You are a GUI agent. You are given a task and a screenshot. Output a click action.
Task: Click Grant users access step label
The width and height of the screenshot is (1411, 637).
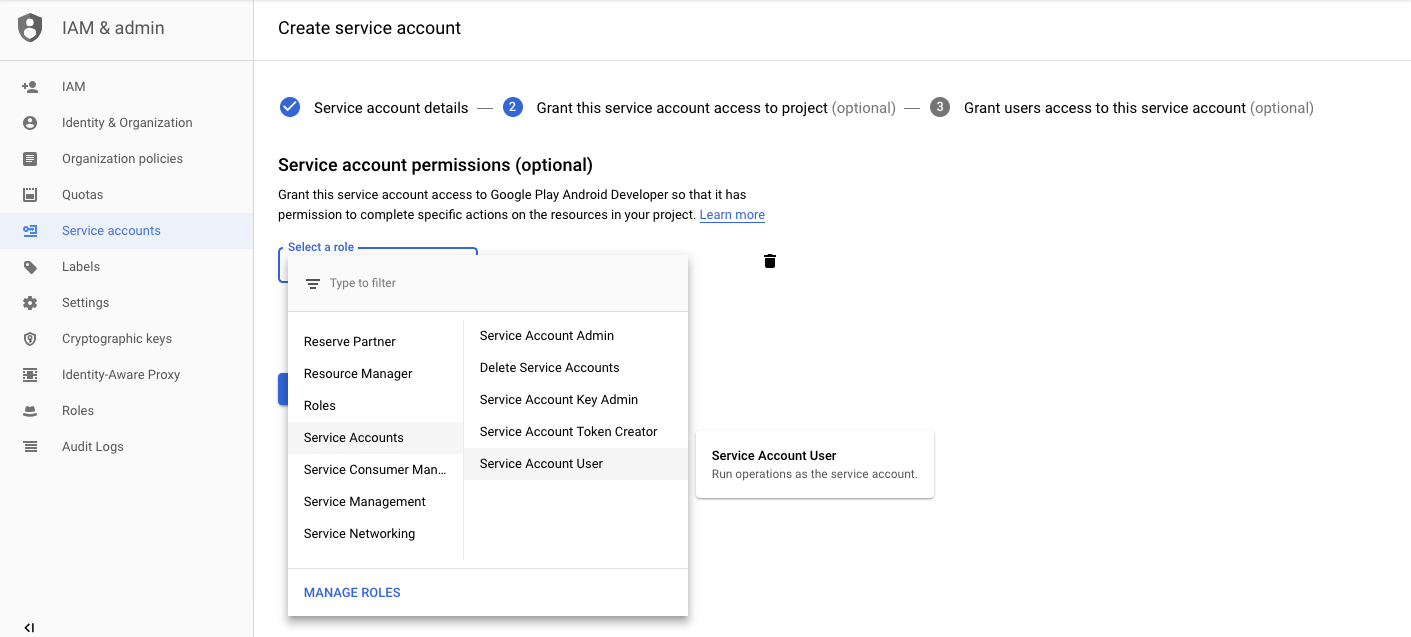[x=1139, y=108]
